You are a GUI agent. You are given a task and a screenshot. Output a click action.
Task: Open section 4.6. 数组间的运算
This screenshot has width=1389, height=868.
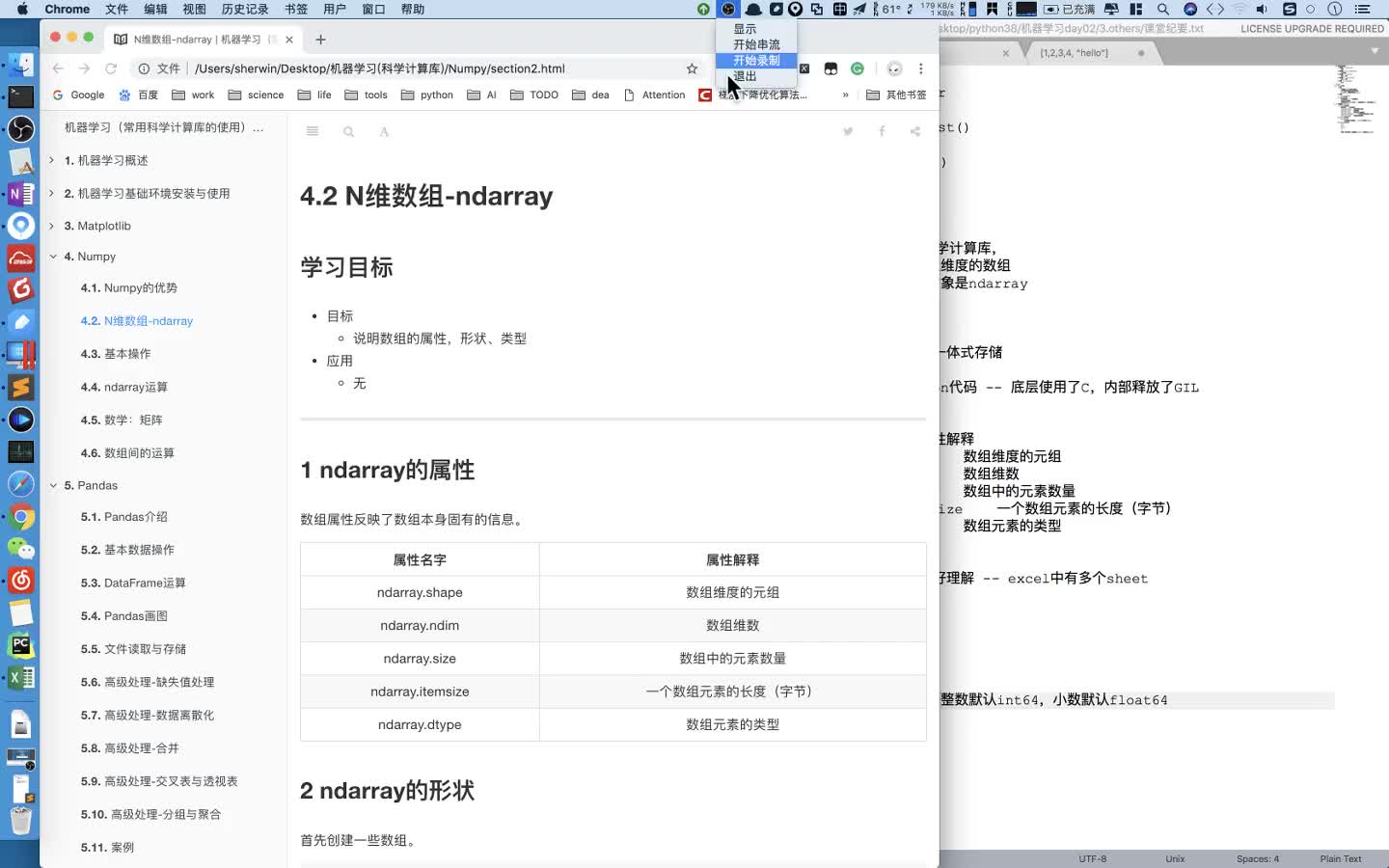coord(127,452)
